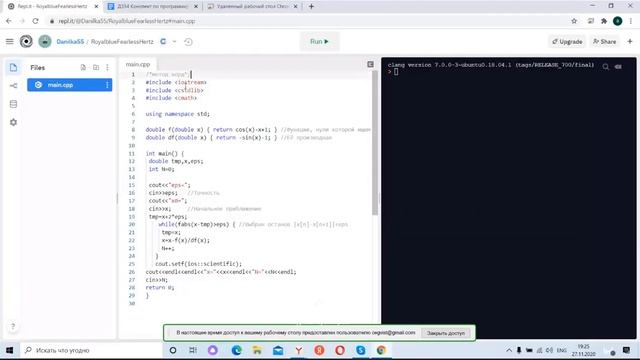Screen dimensions: 640x360
Task: Click the Upgrade button
Action: tap(567, 42)
